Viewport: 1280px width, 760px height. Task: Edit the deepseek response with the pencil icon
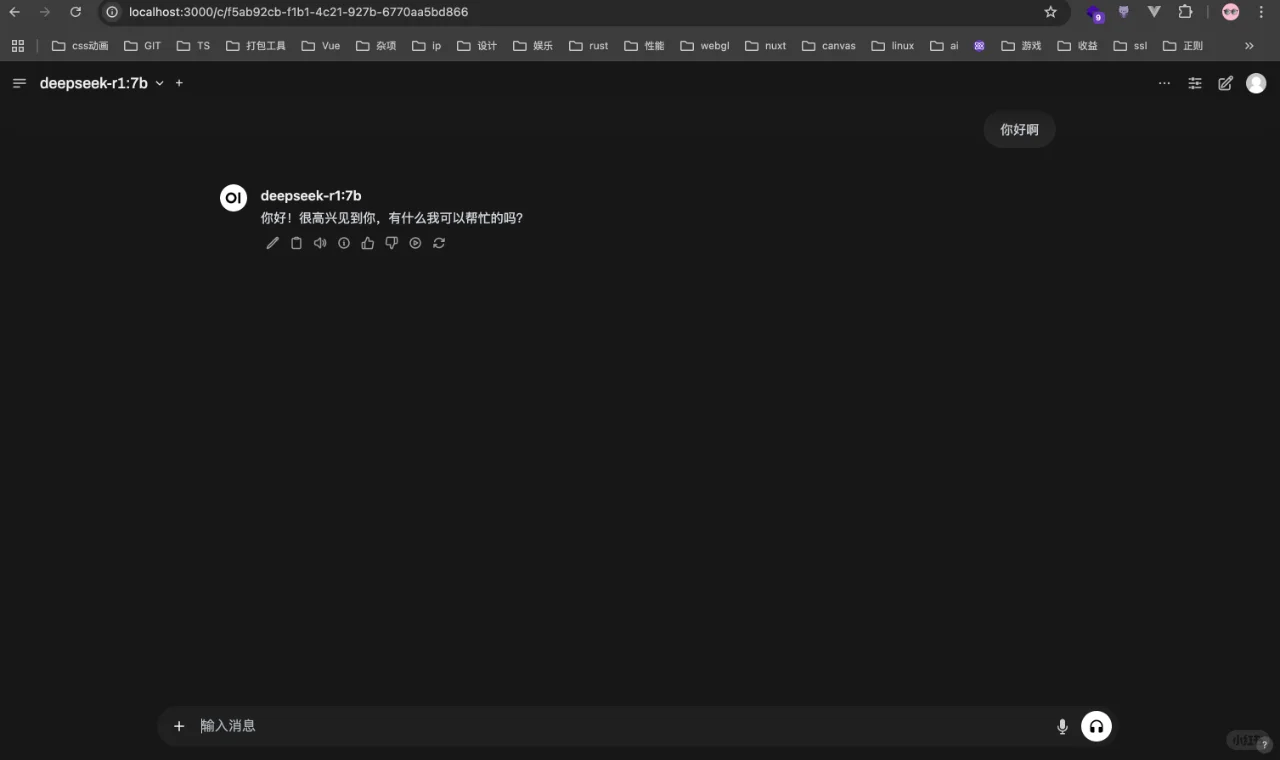tap(272, 243)
